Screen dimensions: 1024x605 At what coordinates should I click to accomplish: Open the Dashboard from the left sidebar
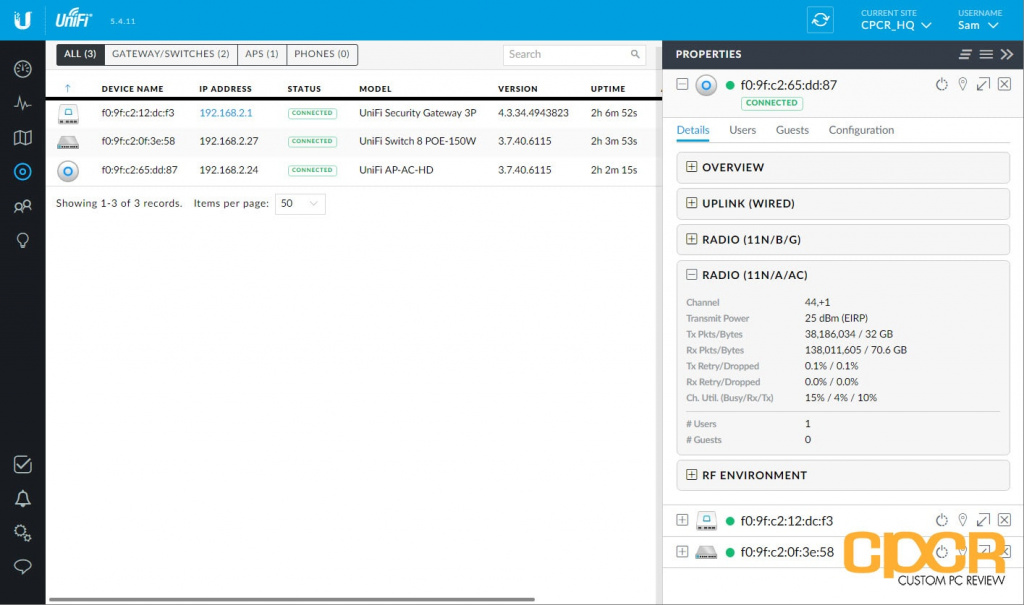point(22,69)
